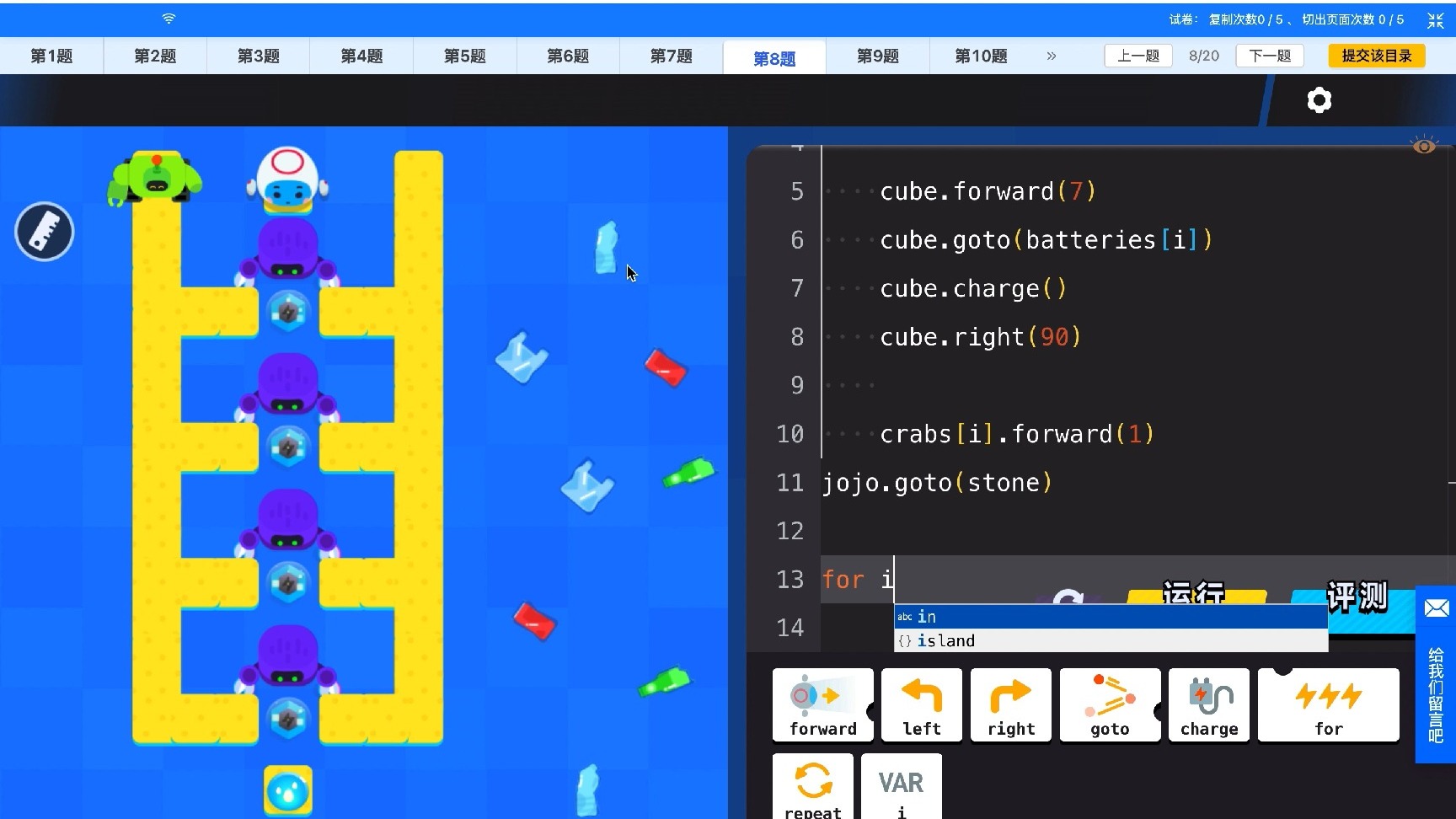Screen dimensions: 1456x819
Task: Run the code with 运行 button
Action: pos(1196,594)
